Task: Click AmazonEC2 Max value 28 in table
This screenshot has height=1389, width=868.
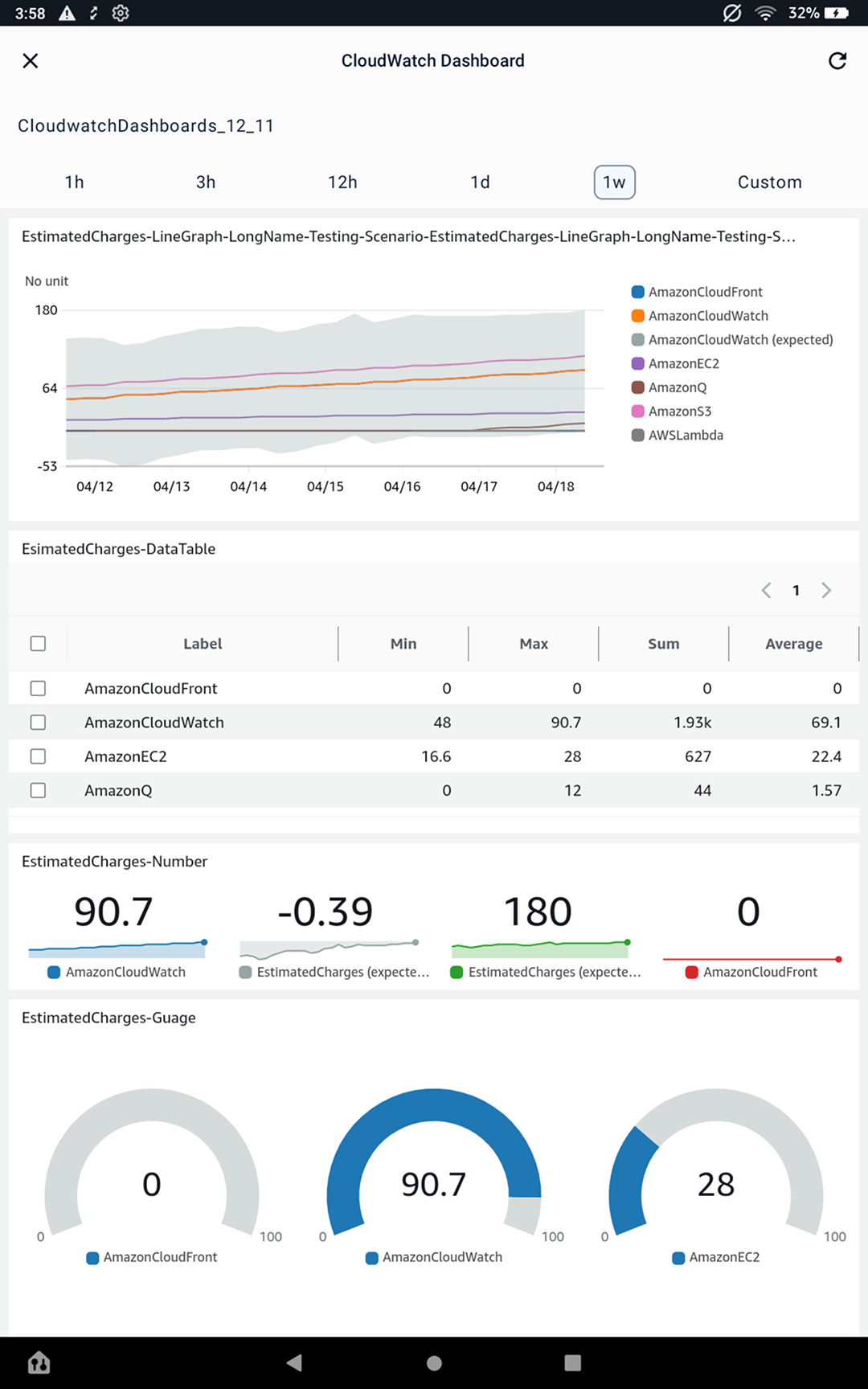Action: [x=573, y=756]
